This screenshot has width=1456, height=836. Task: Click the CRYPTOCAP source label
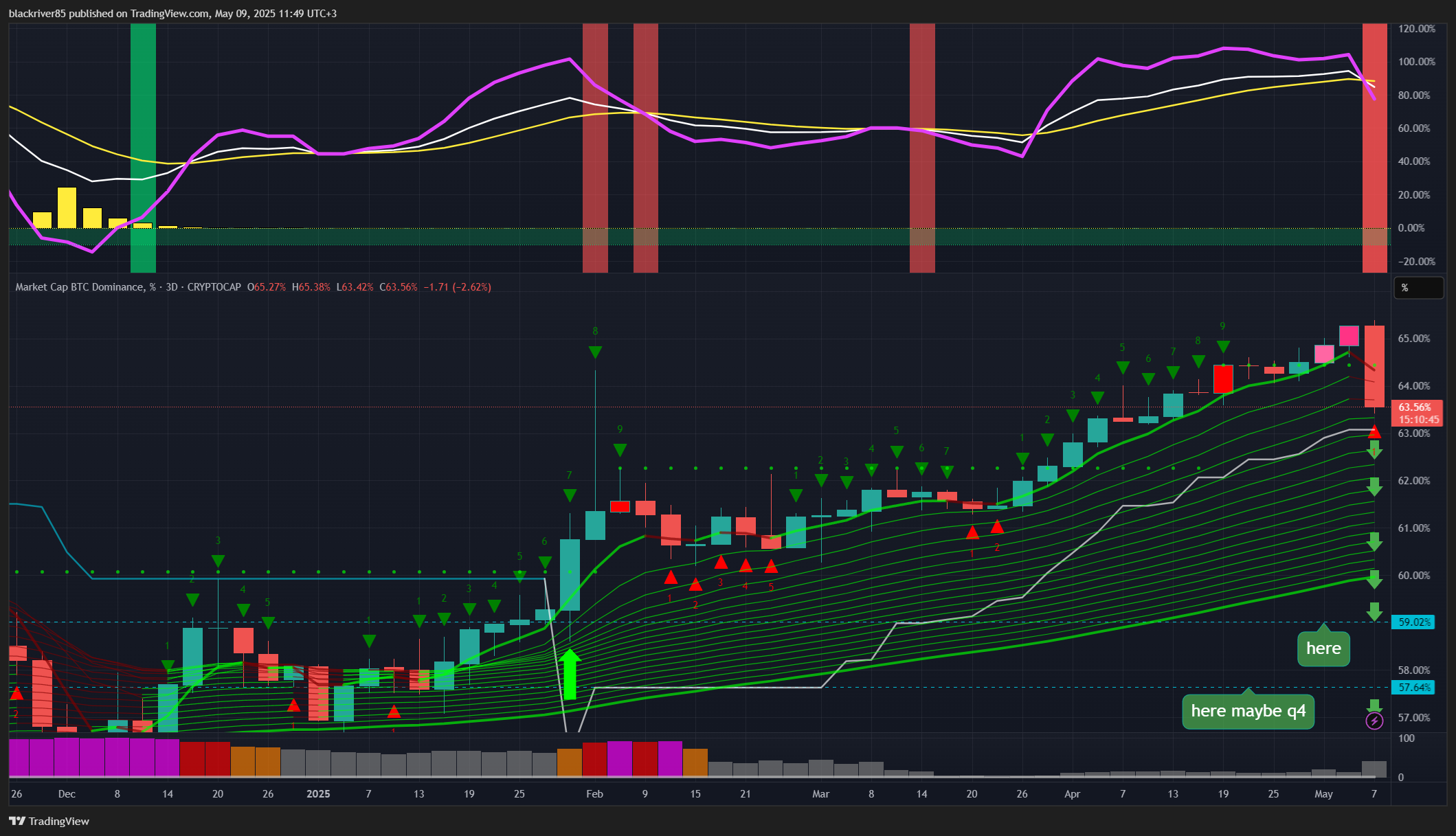(x=214, y=287)
